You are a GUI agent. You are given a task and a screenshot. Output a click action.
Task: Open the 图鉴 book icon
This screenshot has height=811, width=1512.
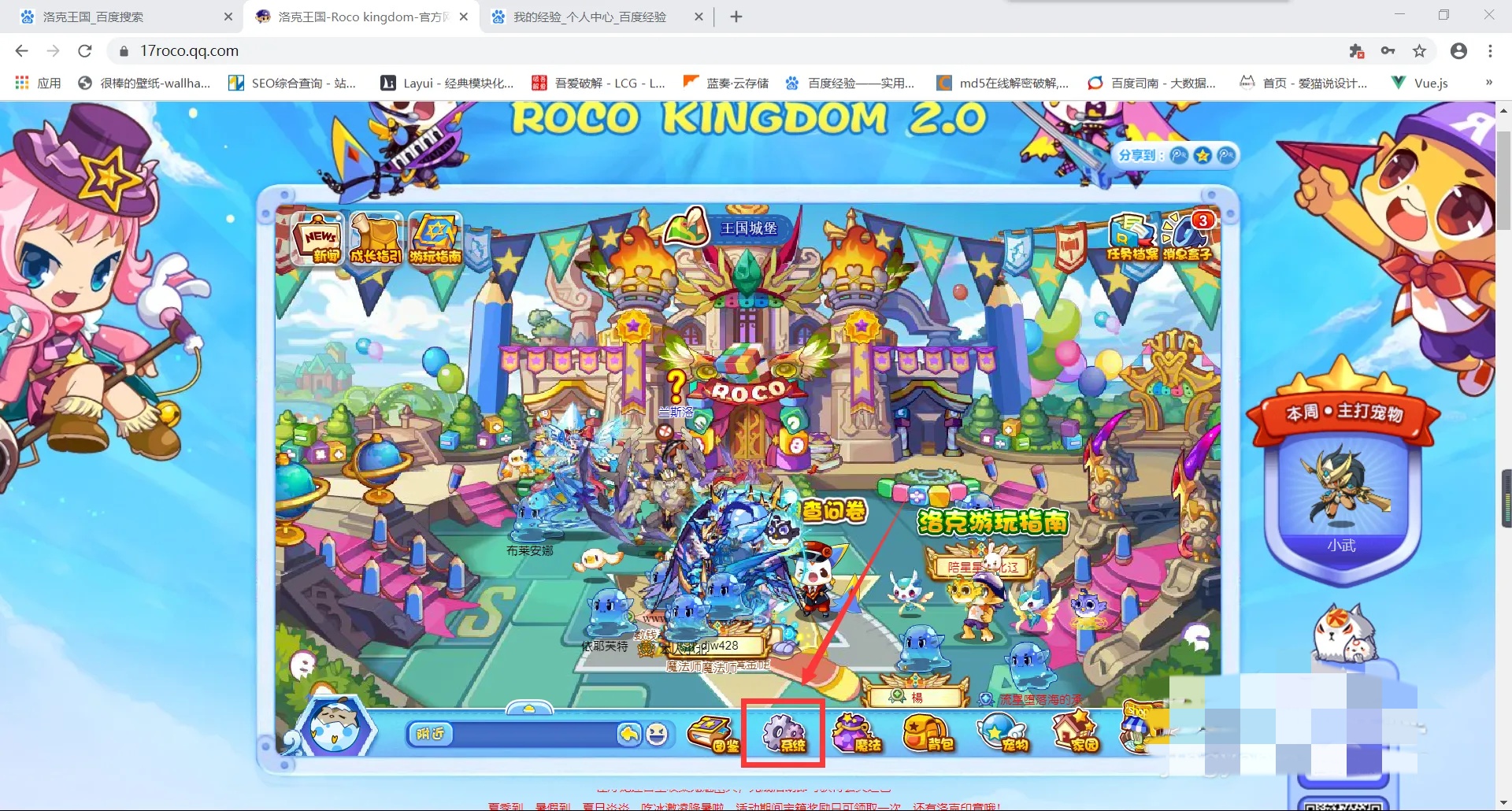pos(713,734)
